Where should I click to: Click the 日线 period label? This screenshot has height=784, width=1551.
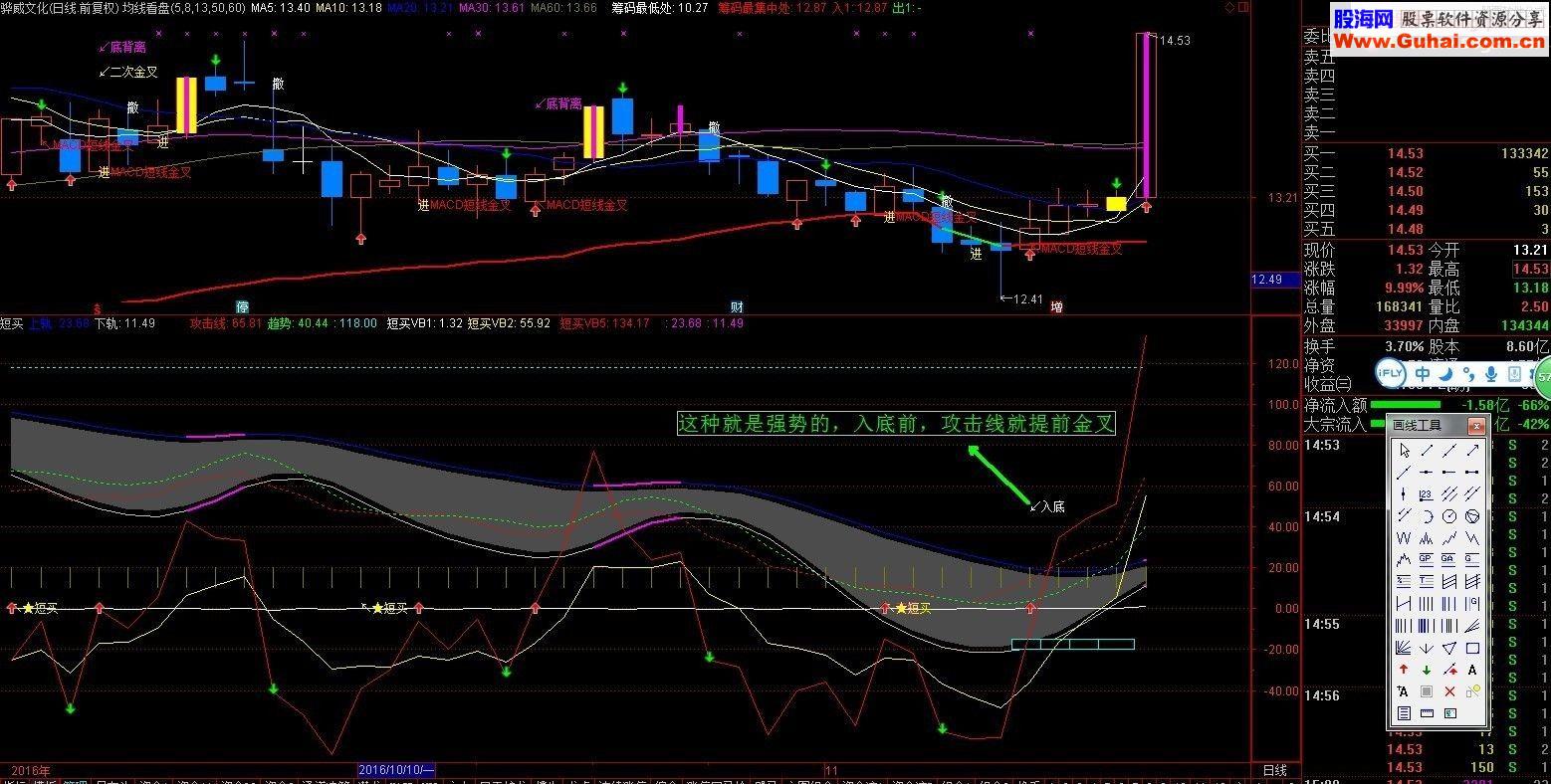click(x=1274, y=770)
